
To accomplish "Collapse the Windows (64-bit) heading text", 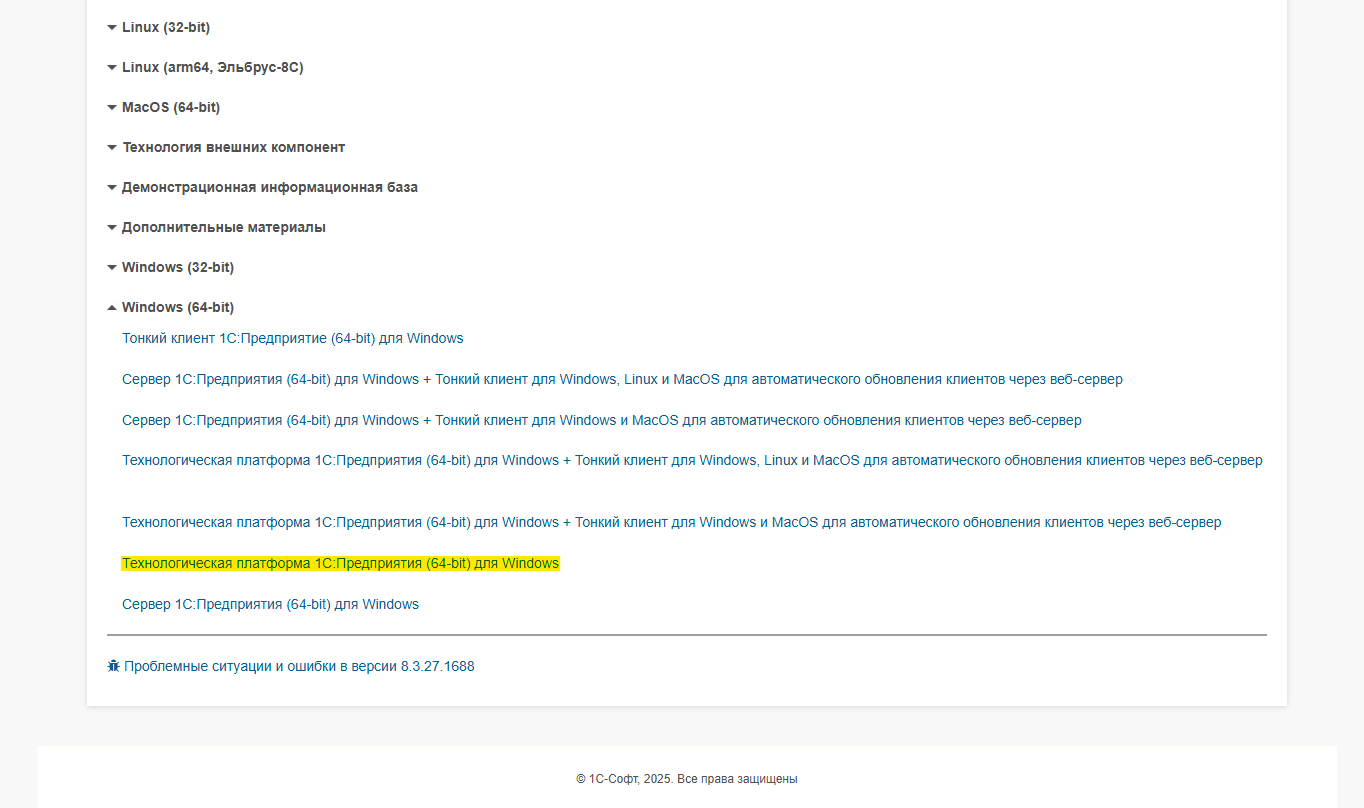I will (177, 307).
